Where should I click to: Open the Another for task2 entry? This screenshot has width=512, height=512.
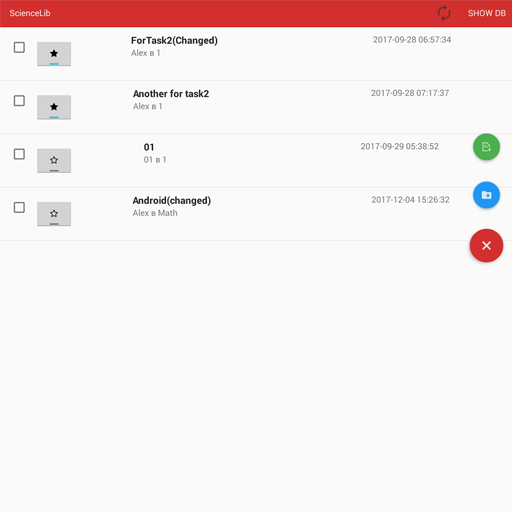(x=171, y=94)
